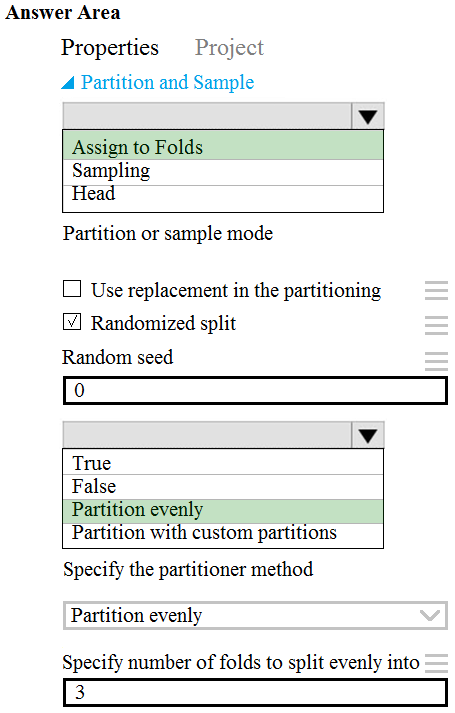
Task: Click the Random seed input field
Action: (255, 391)
